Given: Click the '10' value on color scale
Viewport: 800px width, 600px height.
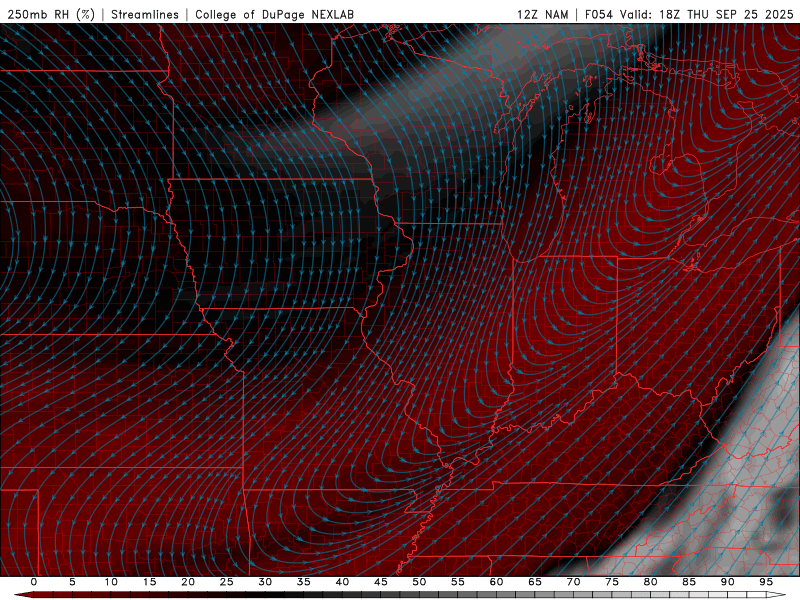Looking at the screenshot, I should [x=111, y=582].
